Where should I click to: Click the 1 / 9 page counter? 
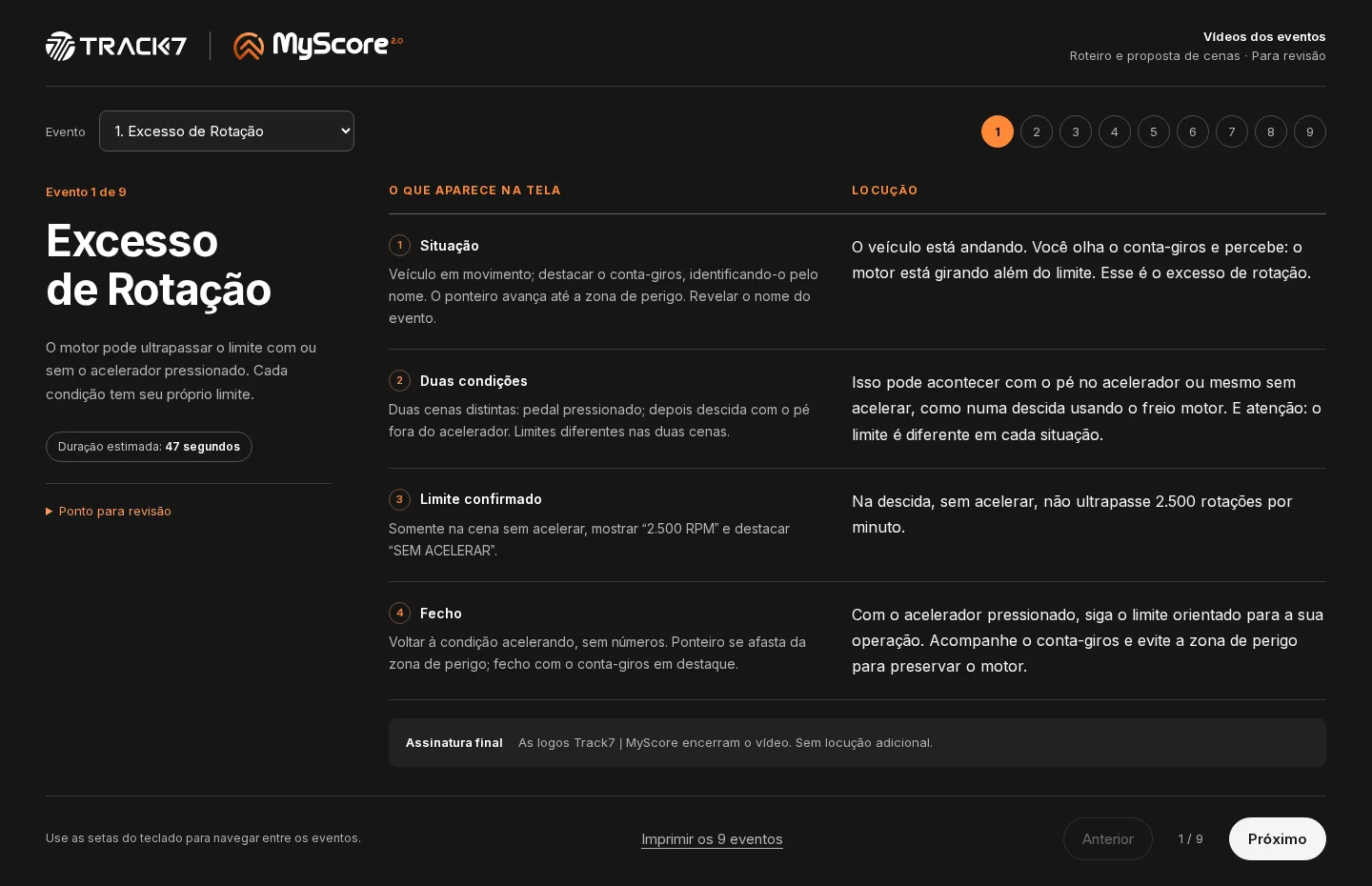pos(1191,839)
